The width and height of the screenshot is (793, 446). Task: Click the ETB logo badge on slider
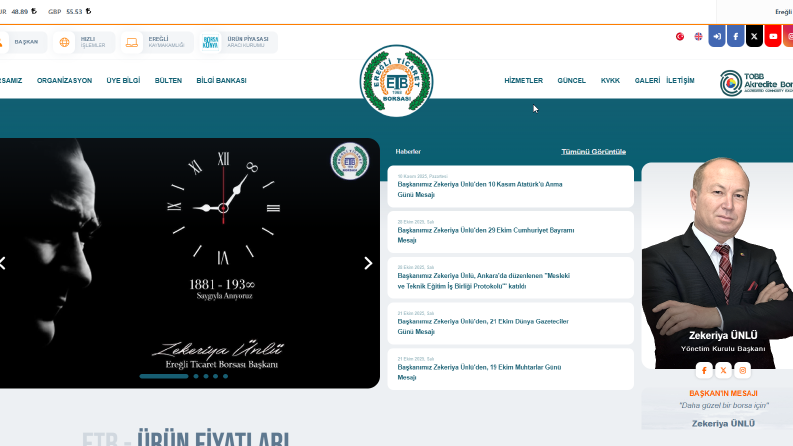click(349, 161)
